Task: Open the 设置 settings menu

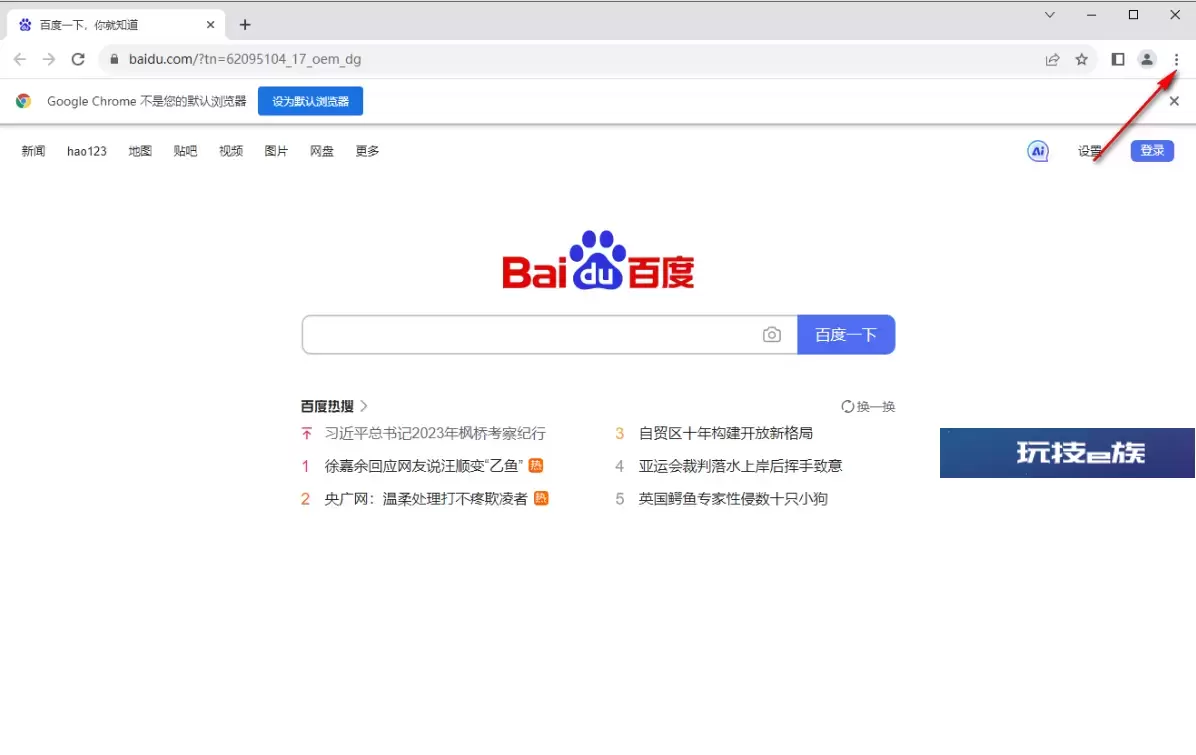Action: click(x=1089, y=151)
